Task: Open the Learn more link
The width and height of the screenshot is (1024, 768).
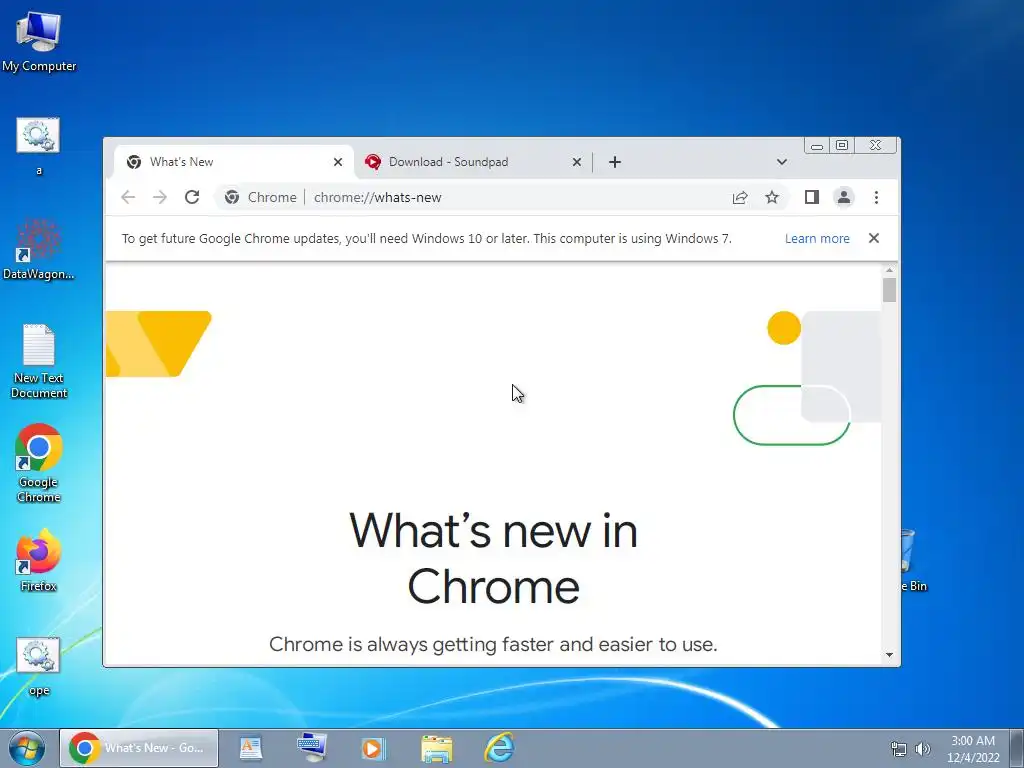Action: [x=817, y=238]
